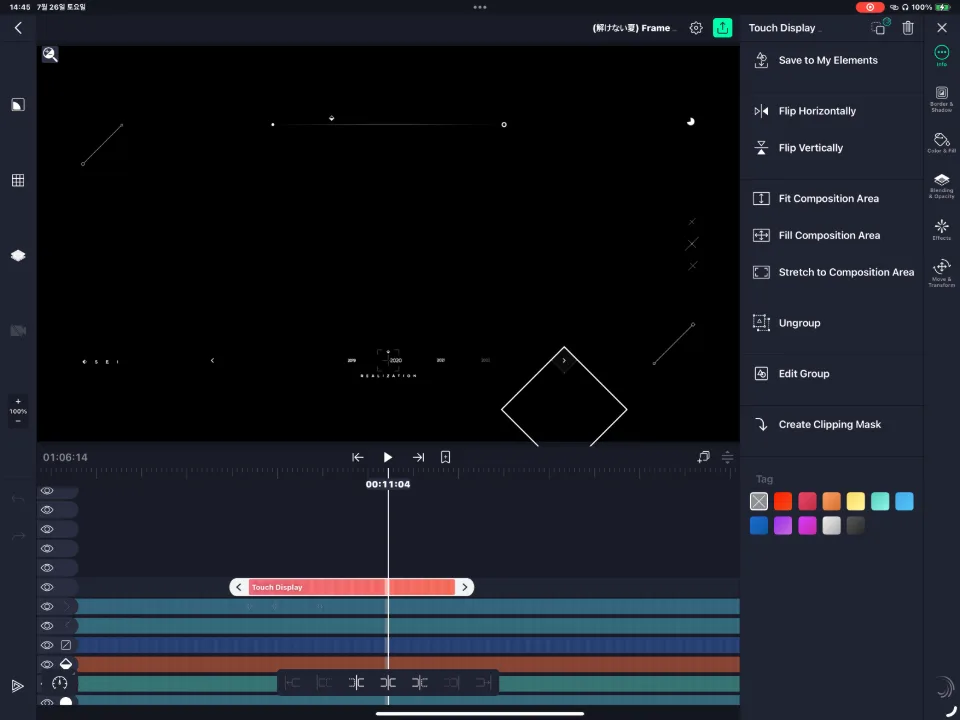Viewport: 960px width, 720px height.
Task: Jump playhead to the end
Action: click(x=418, y=457)
